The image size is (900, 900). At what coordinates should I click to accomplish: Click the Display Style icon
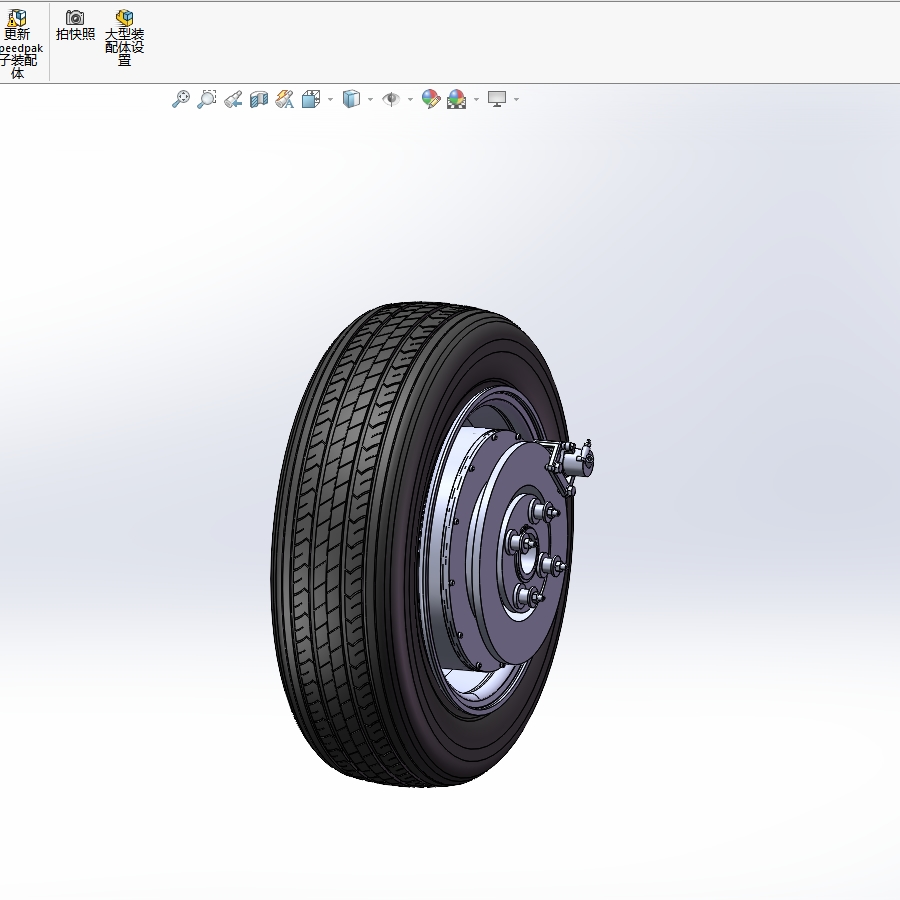tap(352, 99)
